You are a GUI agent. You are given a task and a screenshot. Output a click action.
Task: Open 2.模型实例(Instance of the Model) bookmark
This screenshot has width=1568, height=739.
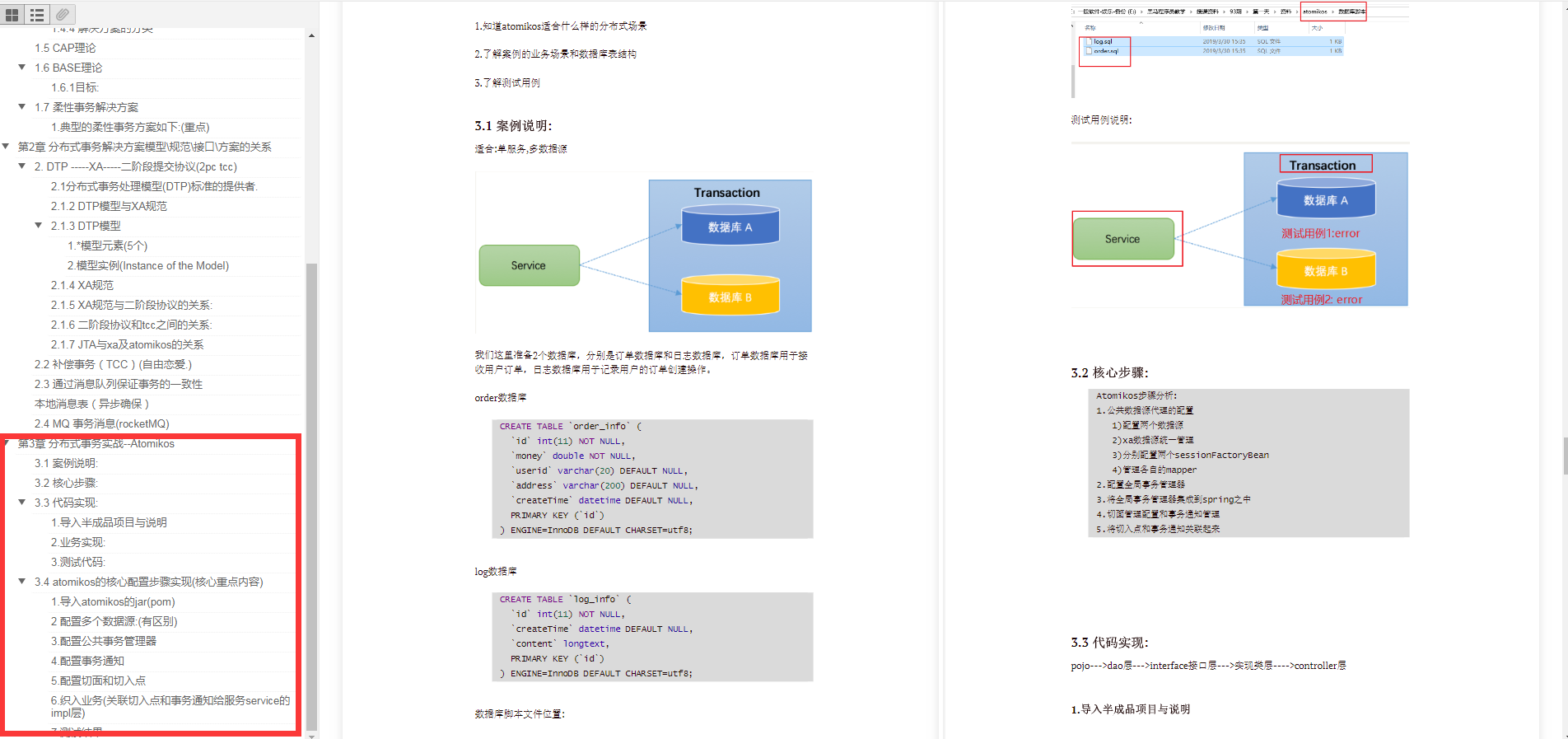[x=148, y=265]
